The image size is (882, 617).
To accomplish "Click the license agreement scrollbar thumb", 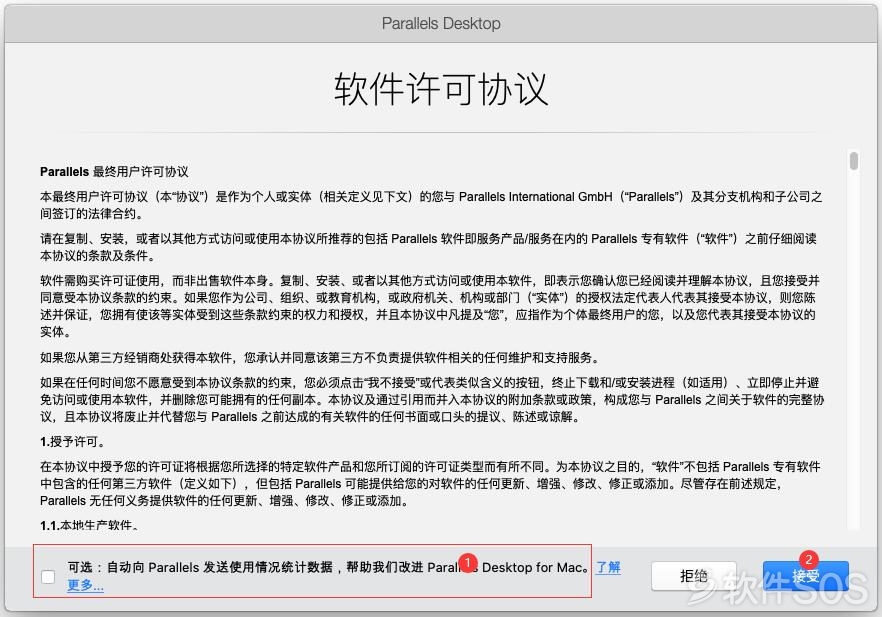I will pos(854,161).
